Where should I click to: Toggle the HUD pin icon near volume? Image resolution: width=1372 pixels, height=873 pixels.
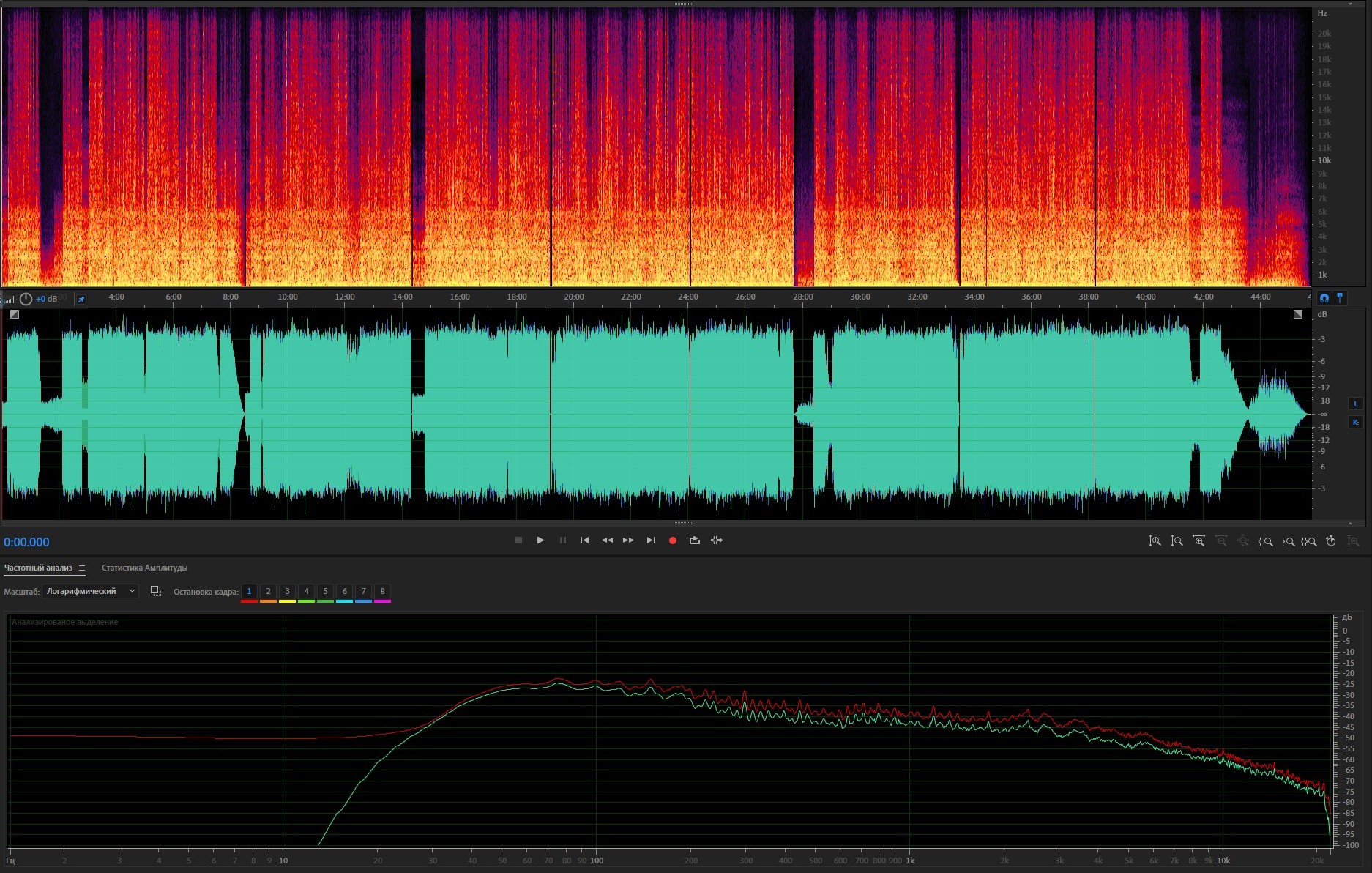(81, 299)
